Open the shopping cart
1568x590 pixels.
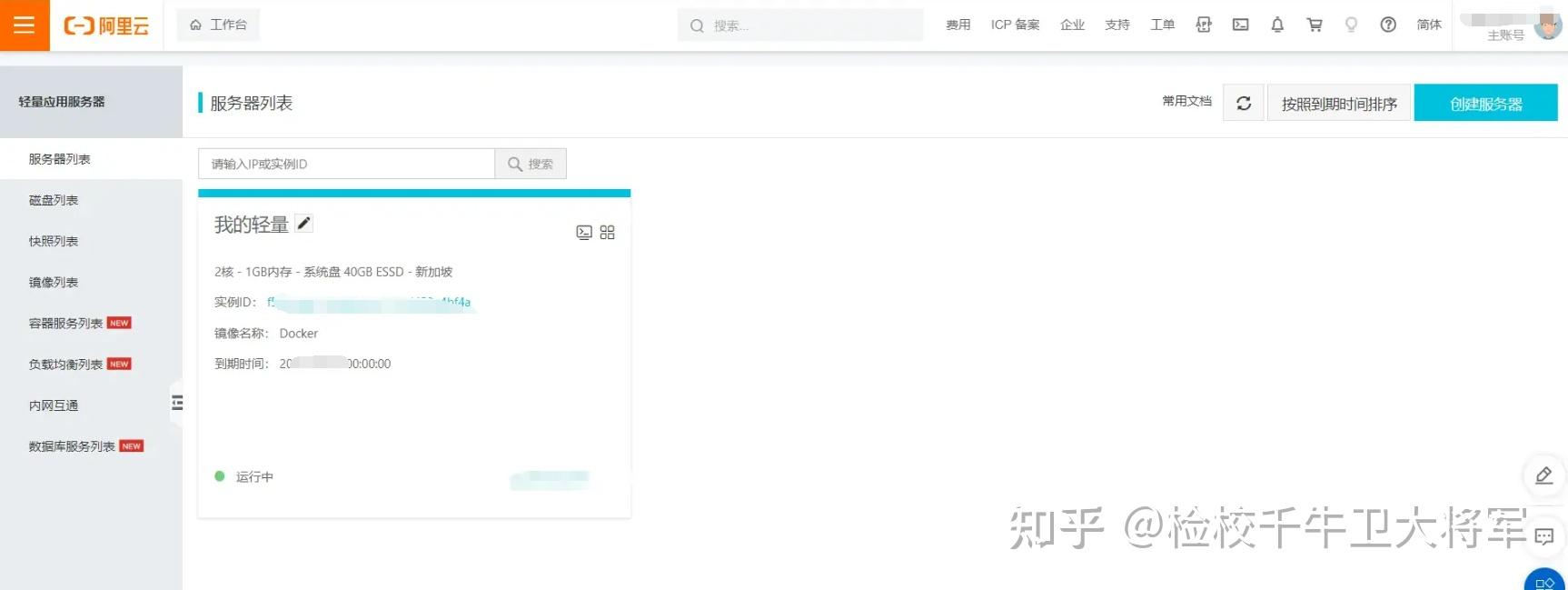[1315, 25]
